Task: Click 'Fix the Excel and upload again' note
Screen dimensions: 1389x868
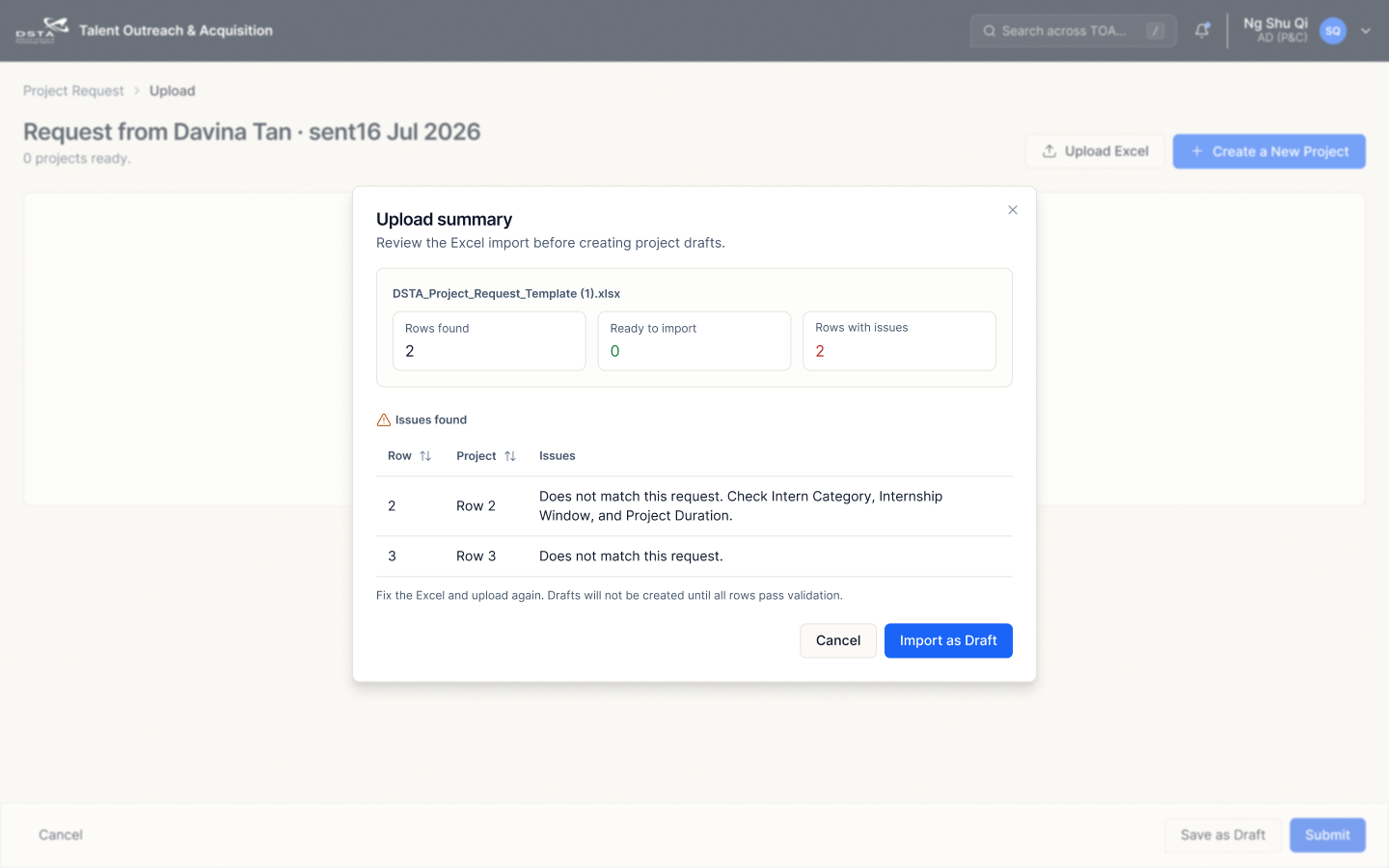Action: coord(610,596)
